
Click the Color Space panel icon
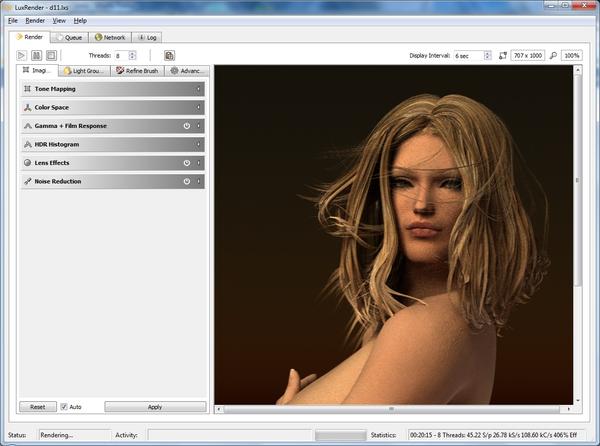pyautogui.click(x=27, y=107)
